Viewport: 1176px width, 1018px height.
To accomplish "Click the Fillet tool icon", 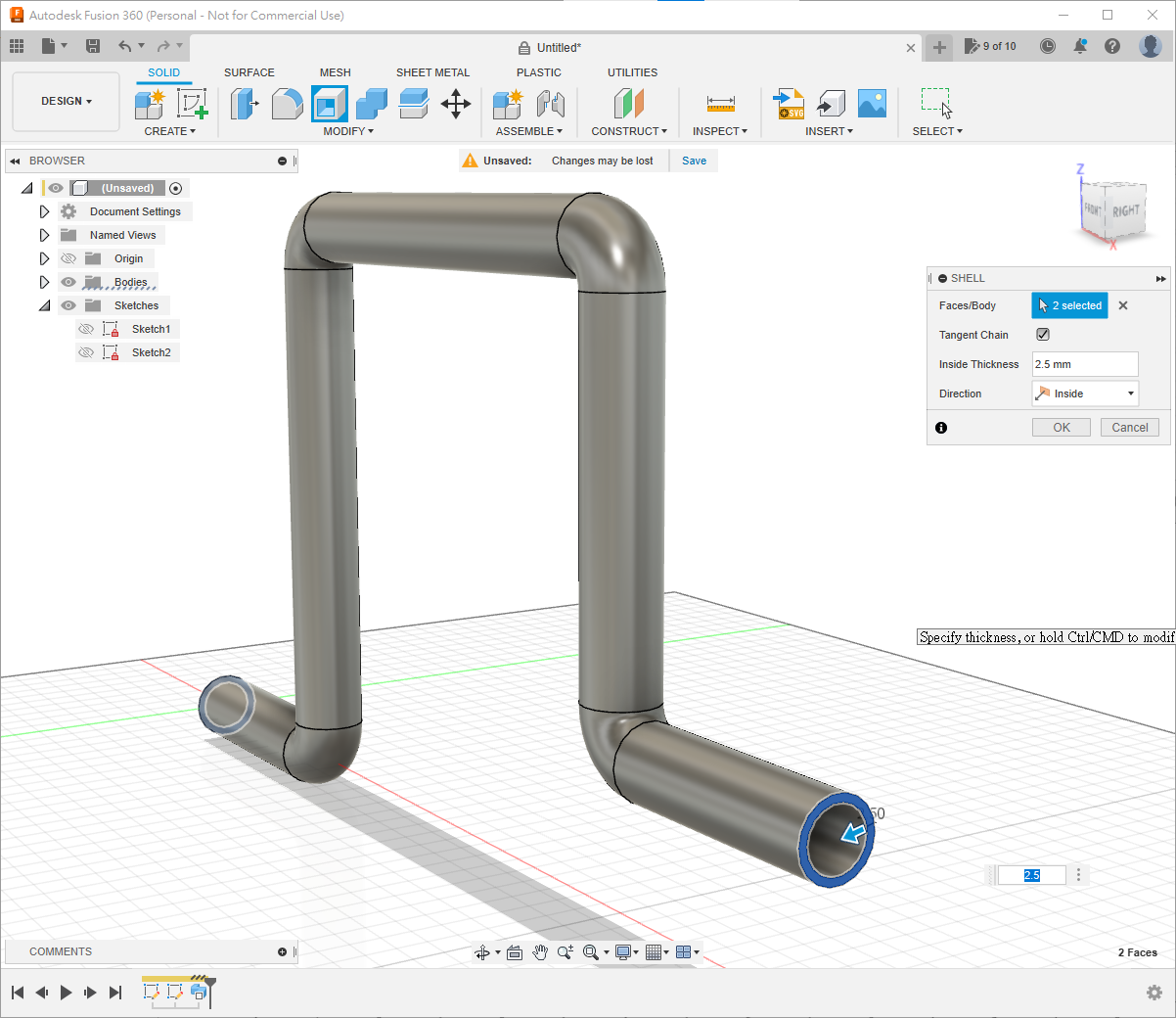I will [287, 103].
